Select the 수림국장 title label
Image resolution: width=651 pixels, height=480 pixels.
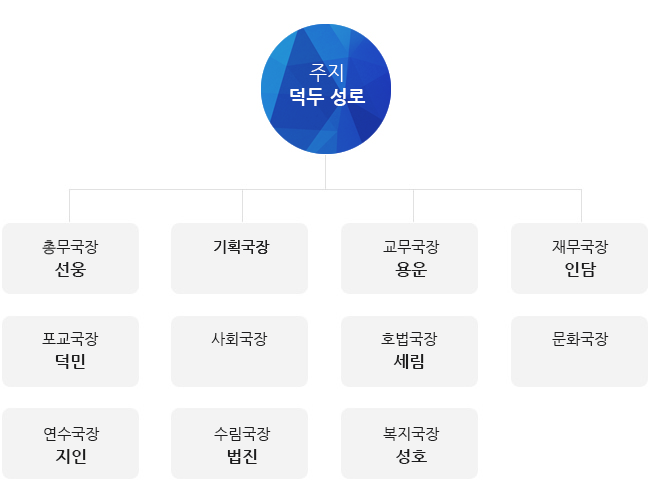point(240,433)
